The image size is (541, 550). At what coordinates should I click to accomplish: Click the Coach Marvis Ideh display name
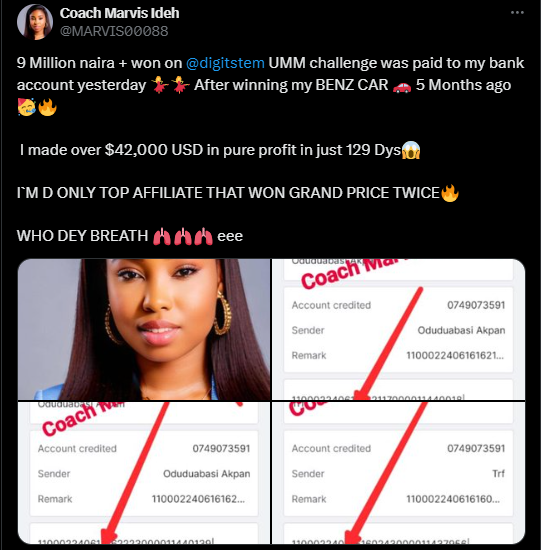[x=119, y=13]
